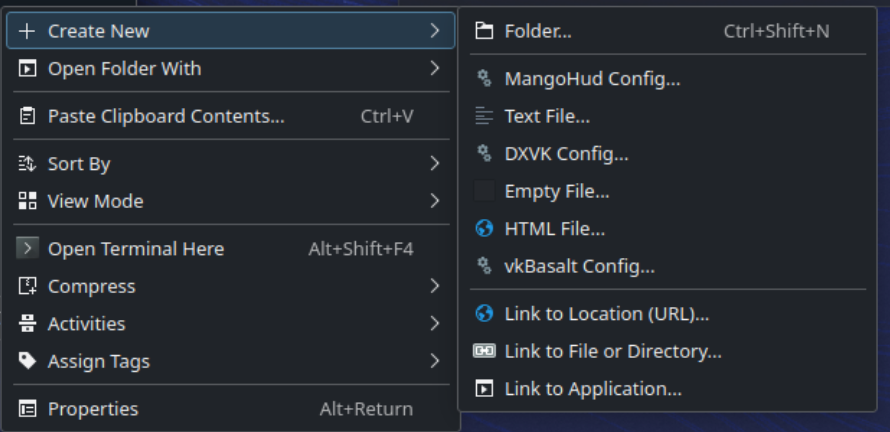Viewport: 890px width, 432px height.
Task: Choose Link to Application... option
Action: (x=593, y=389)
